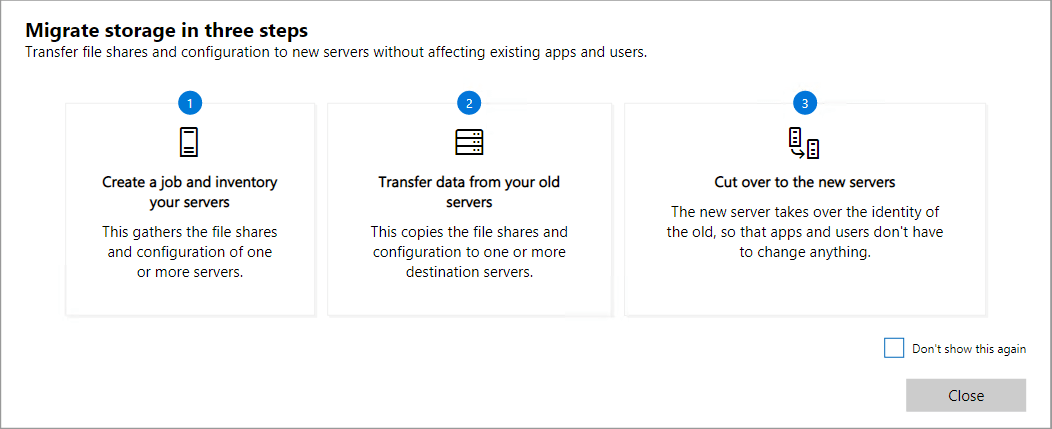Click the server inventory device icon
The width and height of the screenshot is (1052, 429).
click(x=190, y=143)
